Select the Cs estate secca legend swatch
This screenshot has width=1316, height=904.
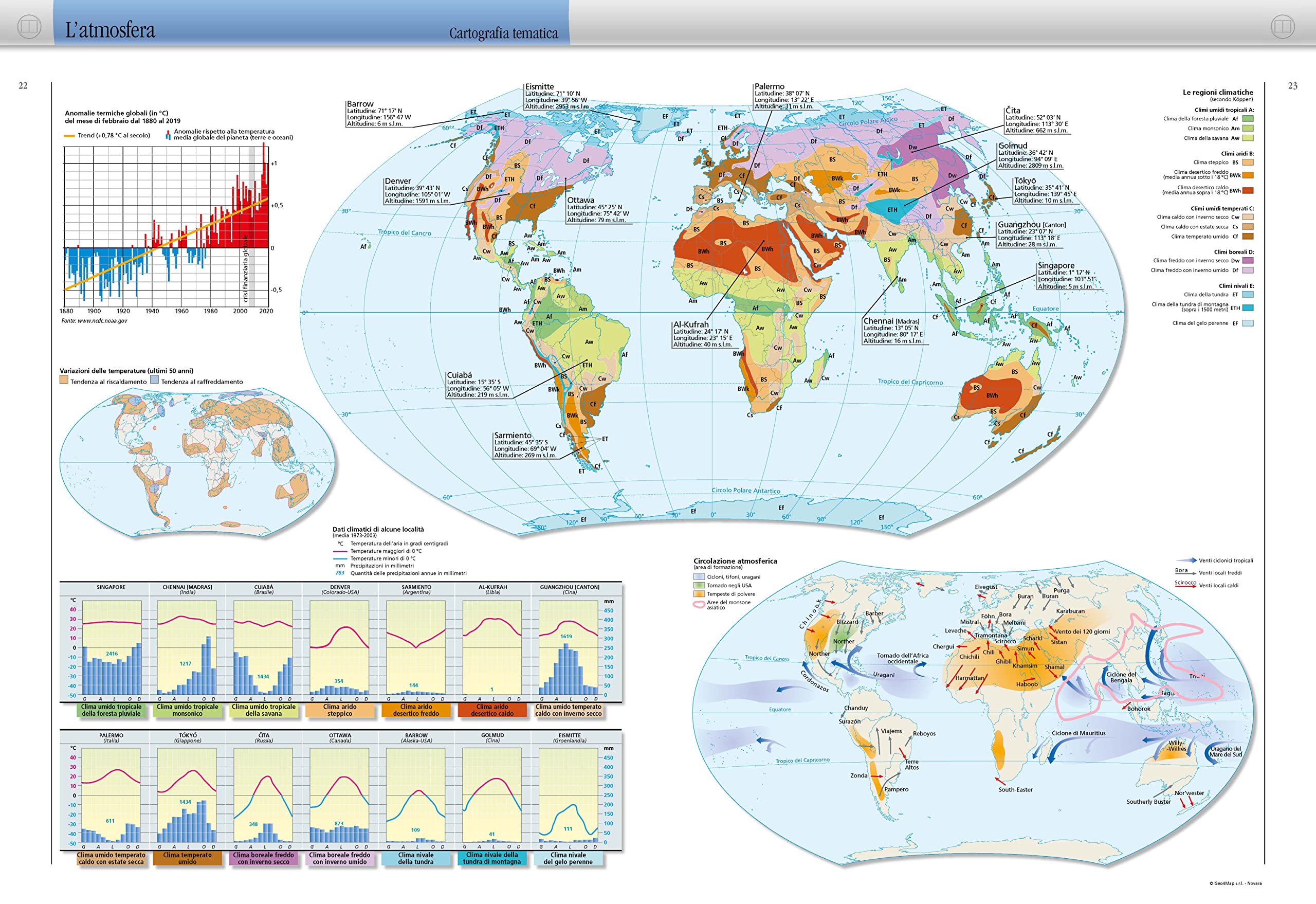point(1248,227)
